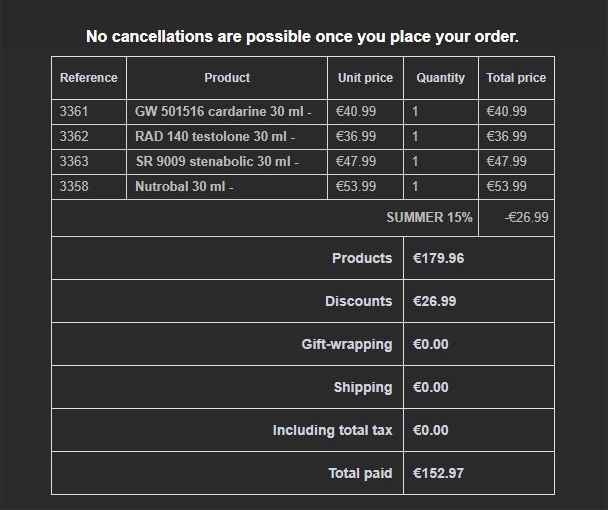This screenshot has width=608, height=510.
Task: Click the Including total tax label
Action: [332, 430]
